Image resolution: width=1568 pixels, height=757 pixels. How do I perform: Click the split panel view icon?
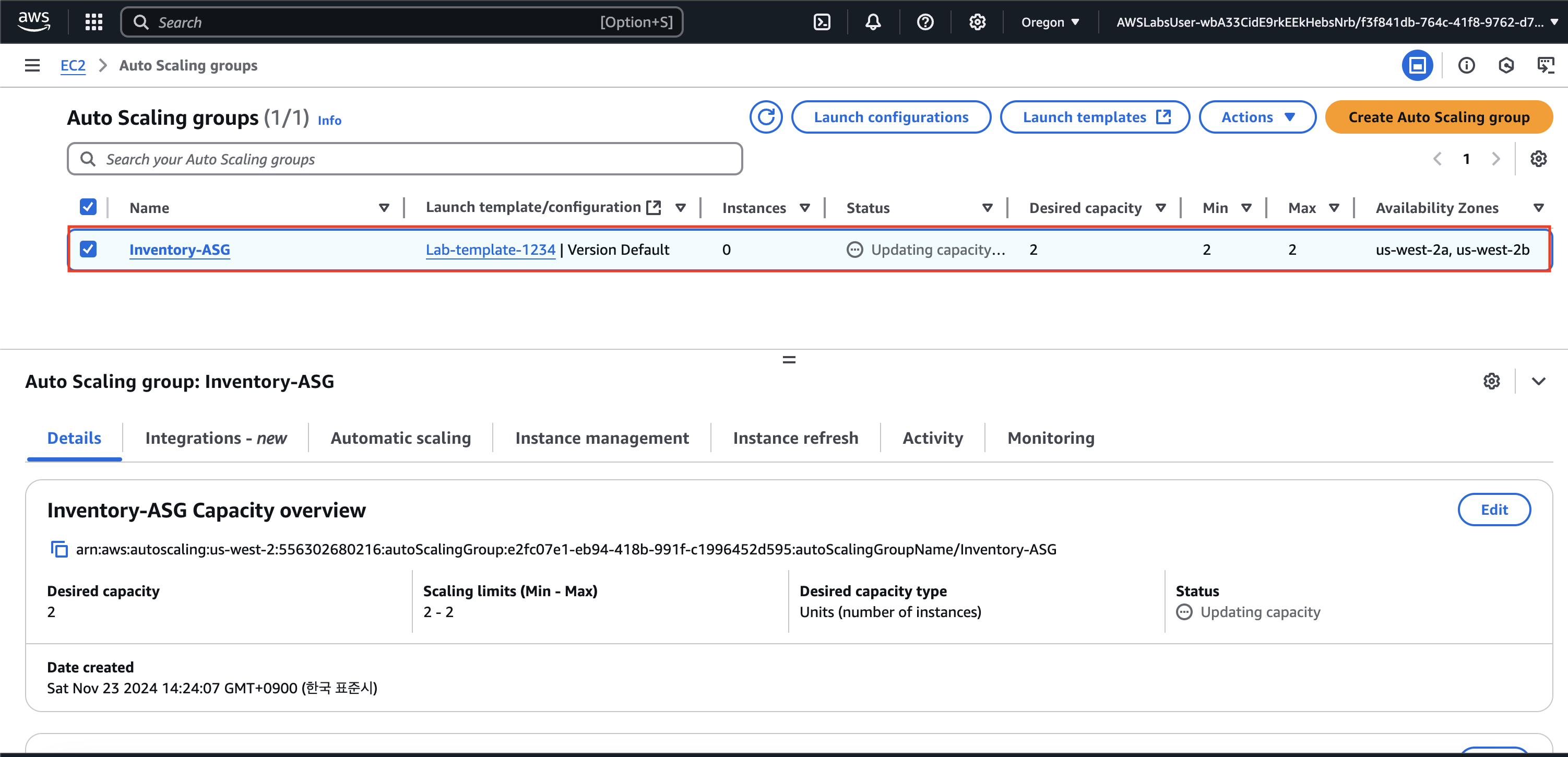1417,65
